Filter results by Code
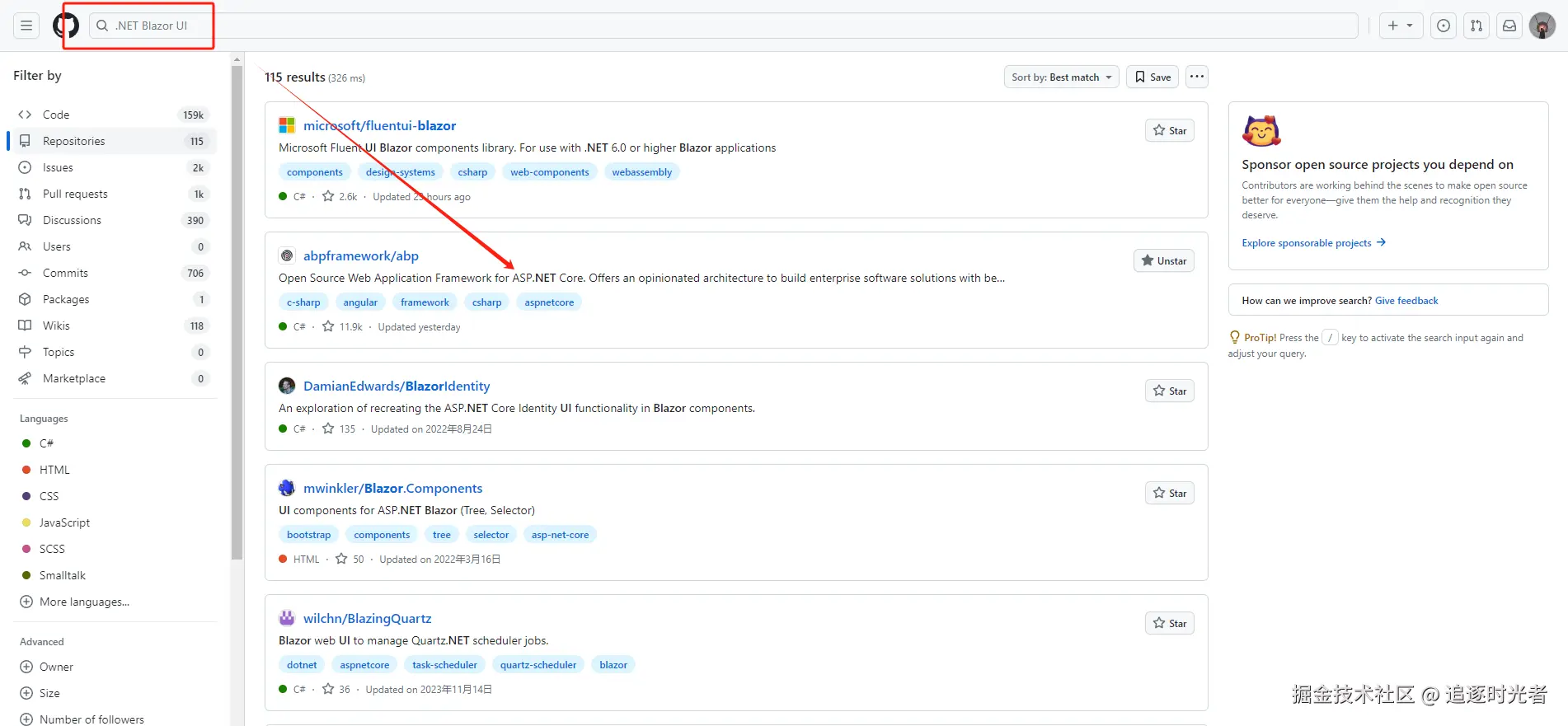The height and width of the screenshot is (726, 1568). click(115, 115)
